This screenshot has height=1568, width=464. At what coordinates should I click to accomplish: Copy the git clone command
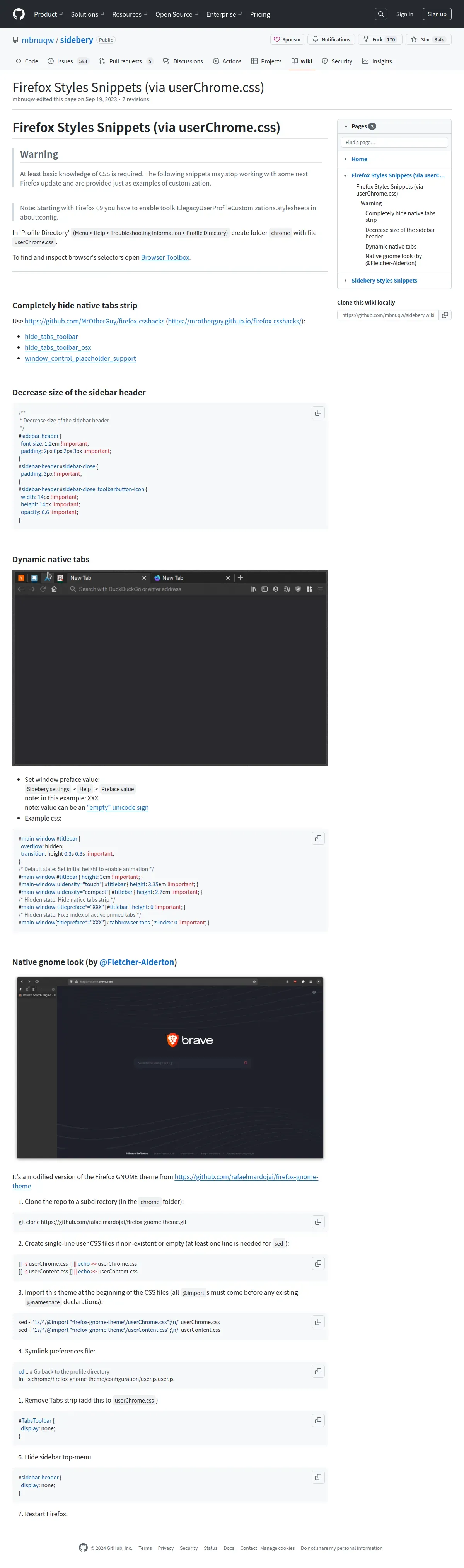point(318,1222)
